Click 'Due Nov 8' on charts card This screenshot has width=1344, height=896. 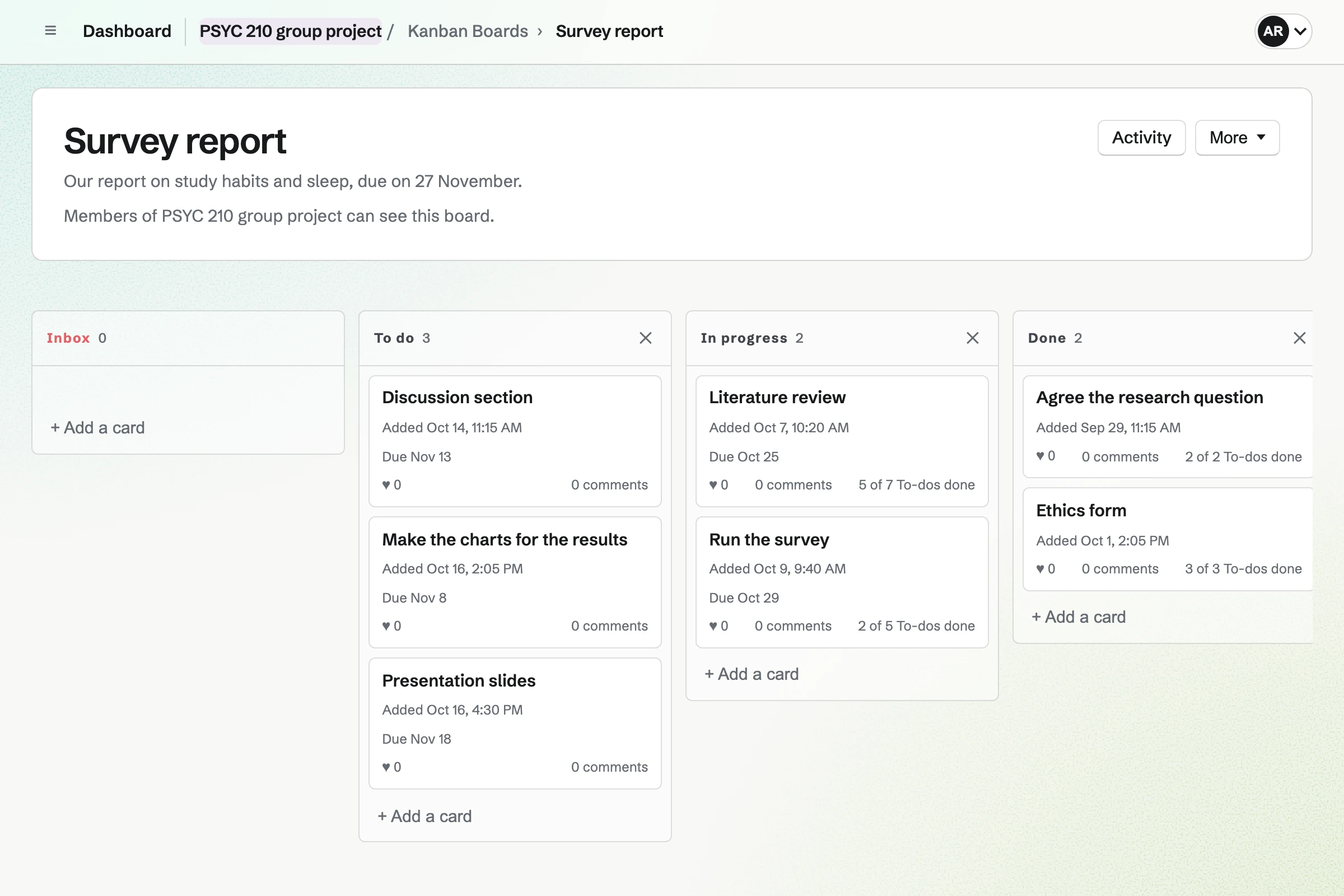tap(414, 598)
